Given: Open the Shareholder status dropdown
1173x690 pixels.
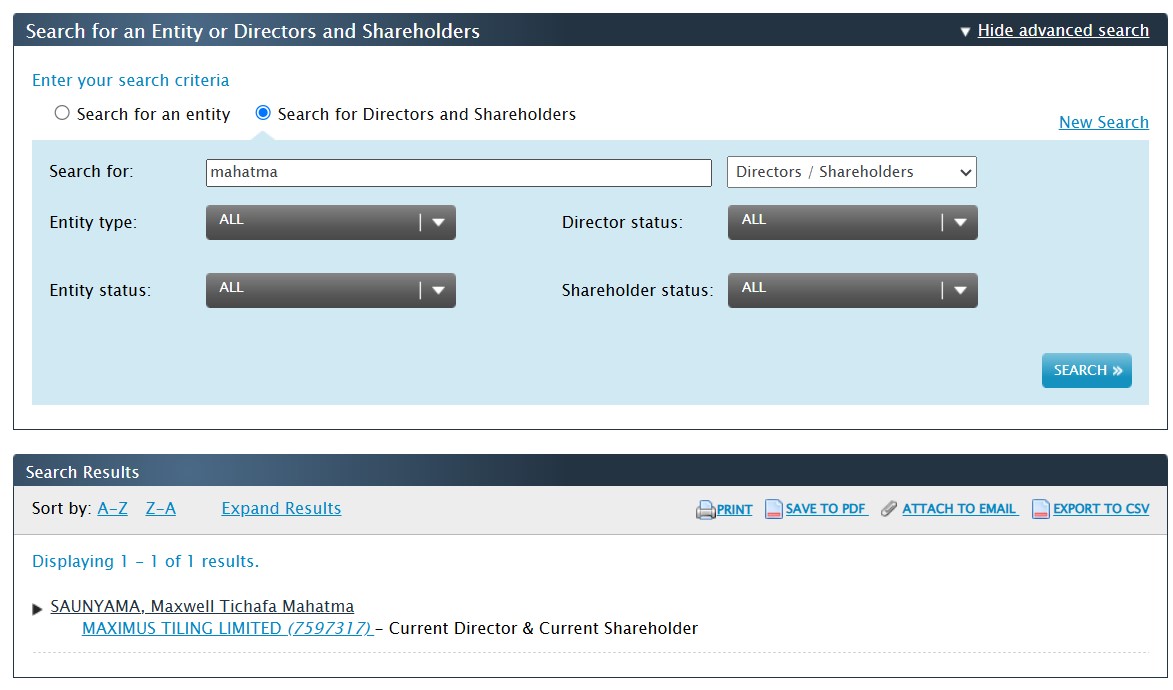Looking at the screenshot, I should click(852, 290).
